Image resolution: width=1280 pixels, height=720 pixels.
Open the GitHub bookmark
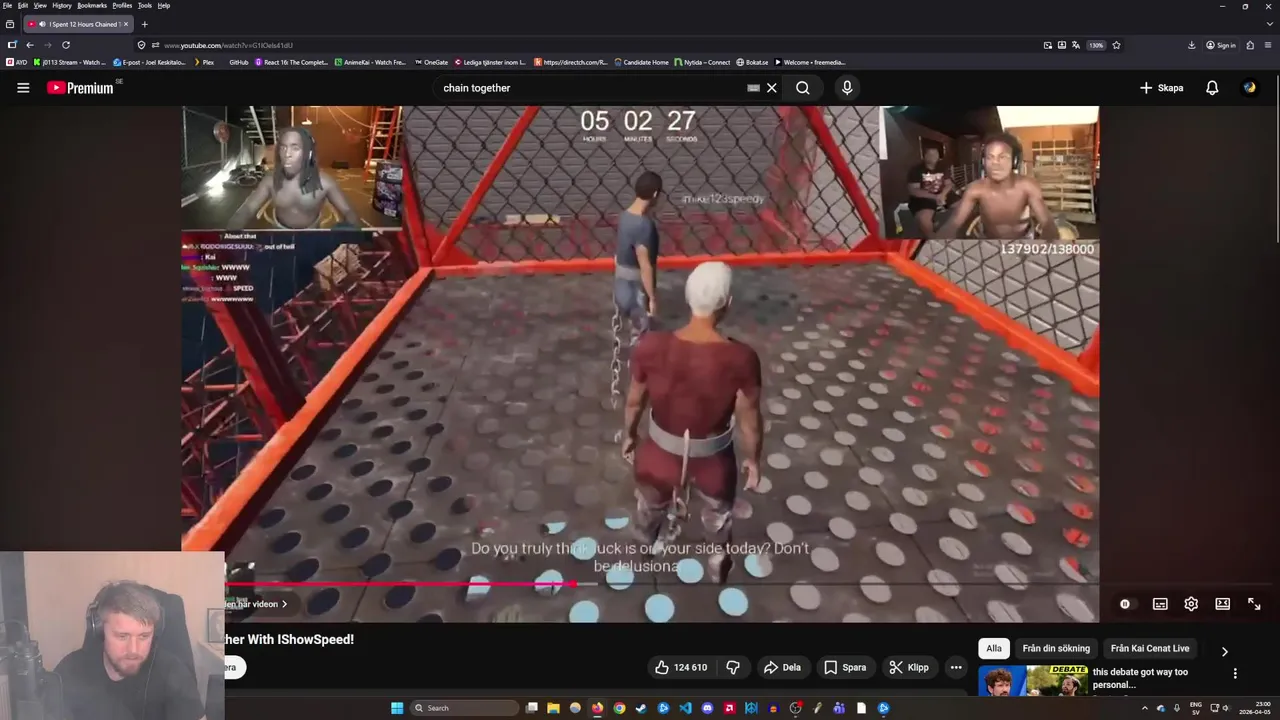pos(238,62)
